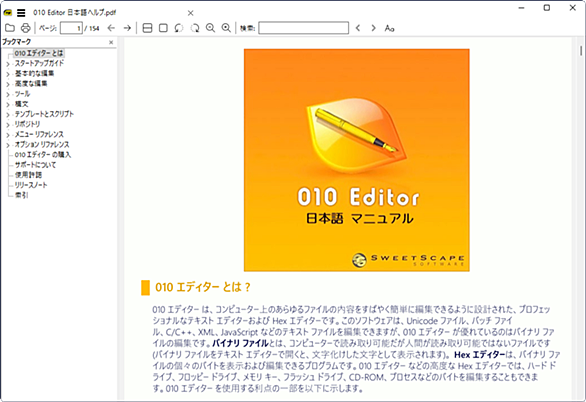Open bookmark スタートアップガイド
The width and height of the screenshot is (586, 402).
tap(39, 63)
